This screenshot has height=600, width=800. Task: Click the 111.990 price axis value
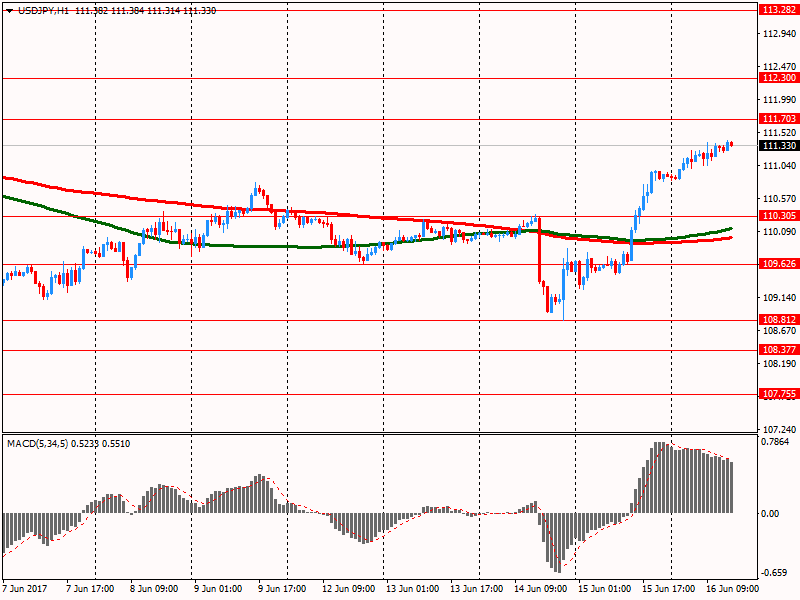click(x=779, y=99)
